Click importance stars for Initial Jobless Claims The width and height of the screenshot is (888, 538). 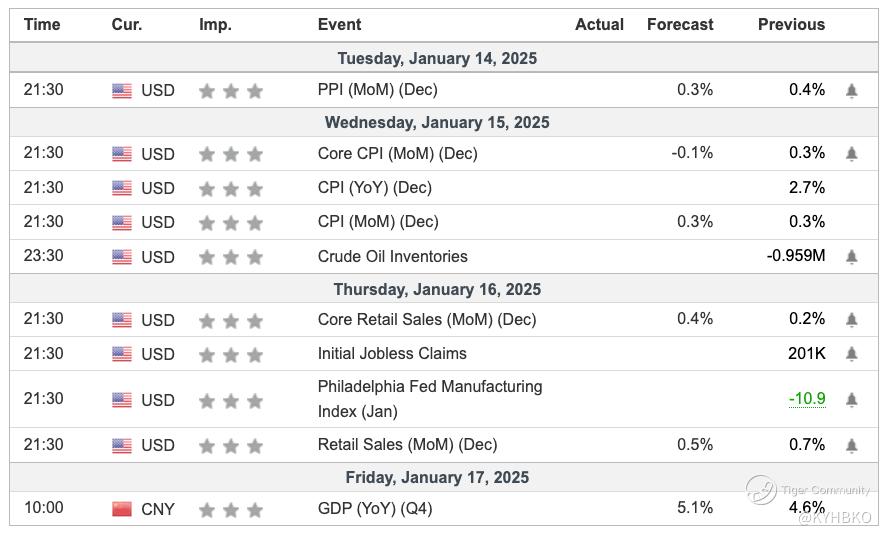tap(231, 354)
